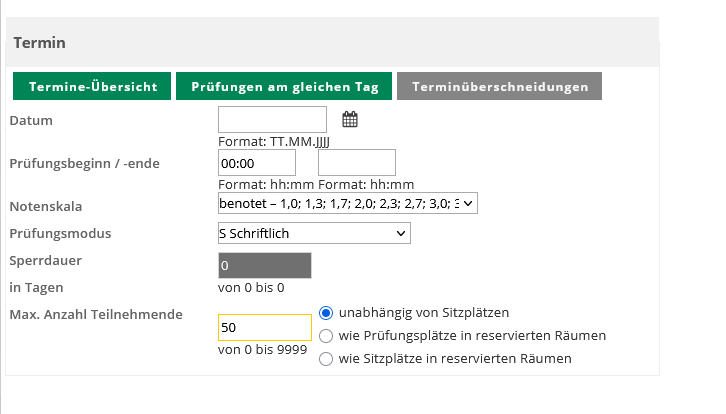The width and height of the screenshot is (726, 414).
Task: Choose 'wie Prüfungsplätze in reservierten Räumen' option
Action: pyautogui.click(x=326, y=336)
